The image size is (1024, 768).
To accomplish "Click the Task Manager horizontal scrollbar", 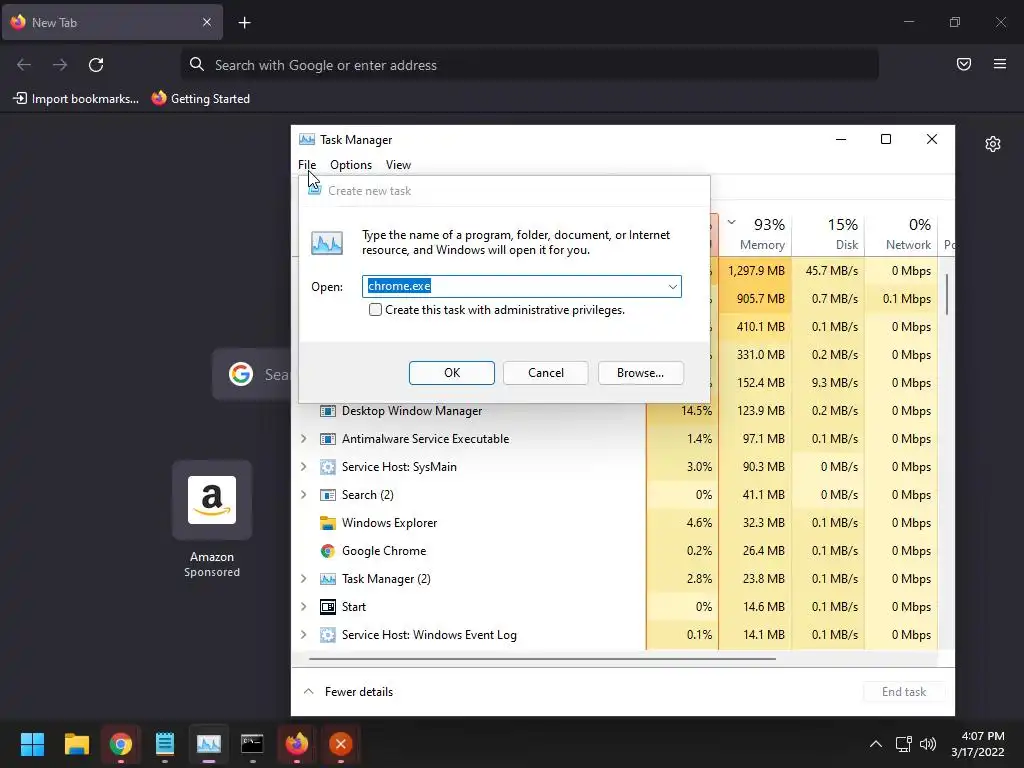I will pos(542,659).
